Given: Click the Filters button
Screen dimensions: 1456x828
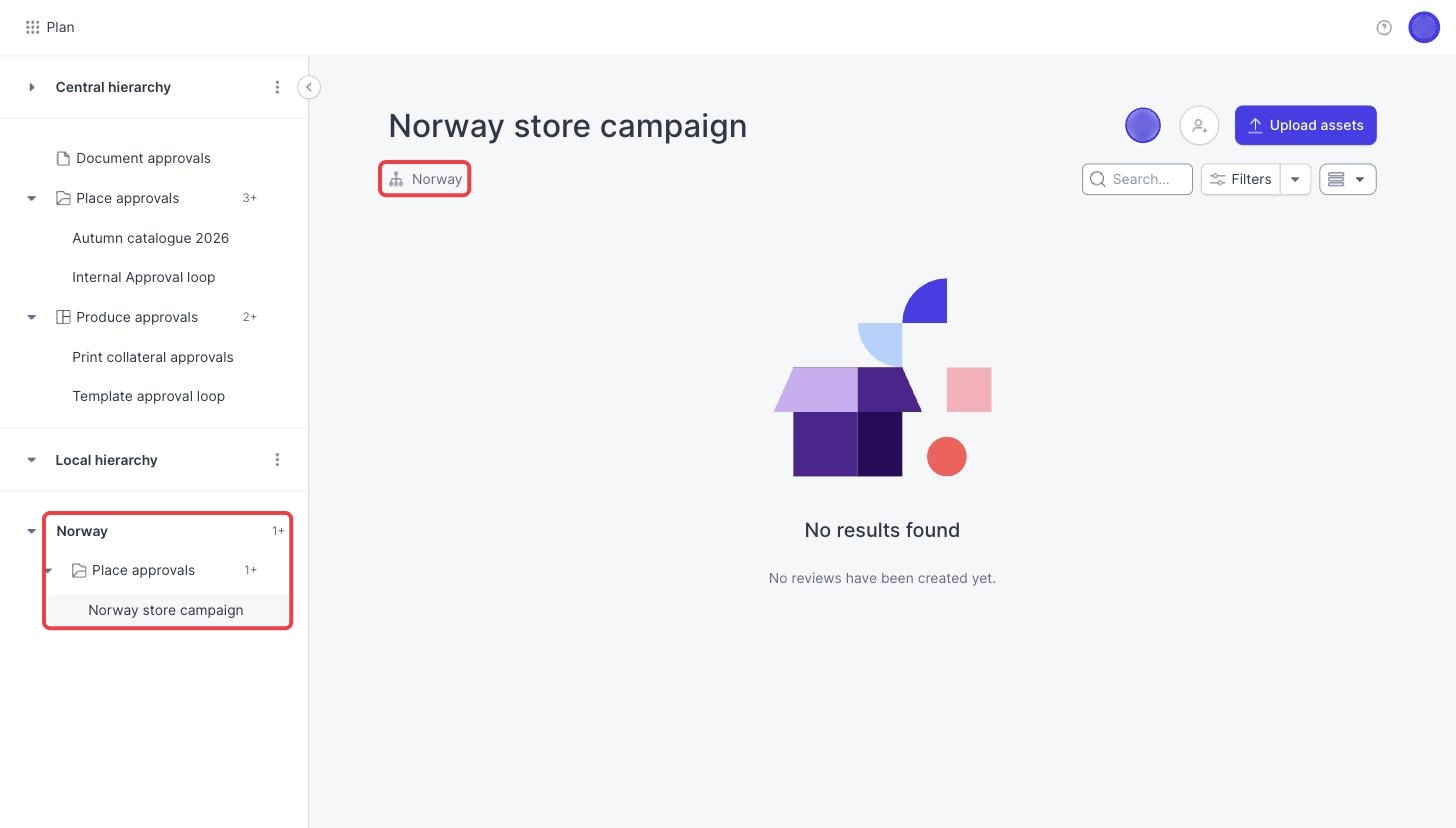Looking at the screenshot, I should click(x=1241, y=179).
